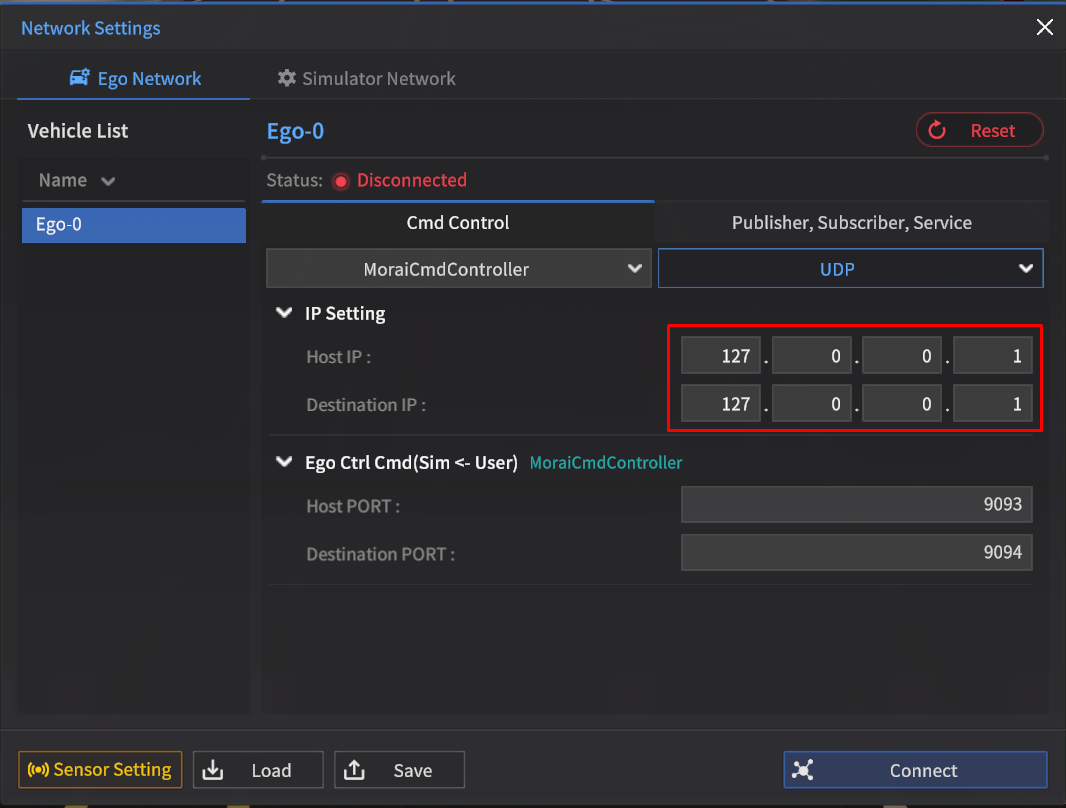Viewport: 1066px width, 808px height.
Task: Click the first octet of Host IP
Action: click(721, 356)
